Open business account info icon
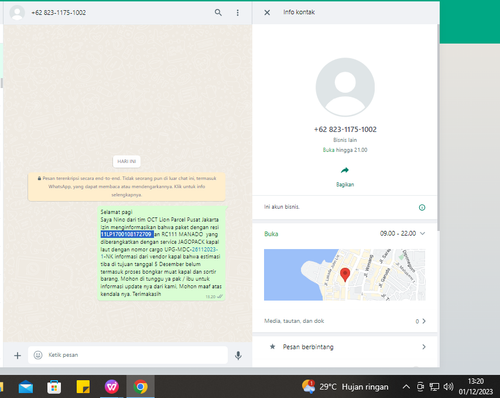Screen dimensions: 500x398 tap(422, 207)
